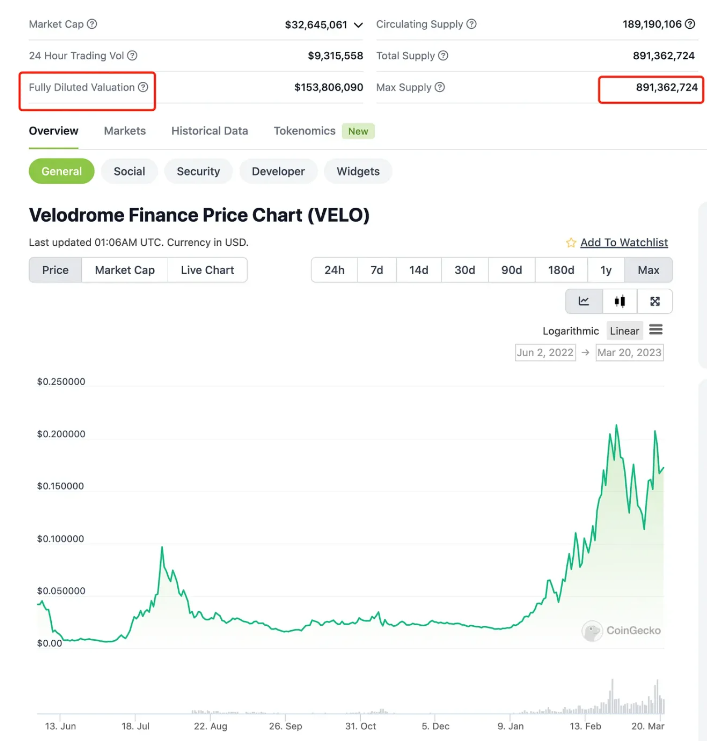Screen dimensions: 721x754
Task: Click the $153,806,090 valuation value
Action: tap(329, 88)
